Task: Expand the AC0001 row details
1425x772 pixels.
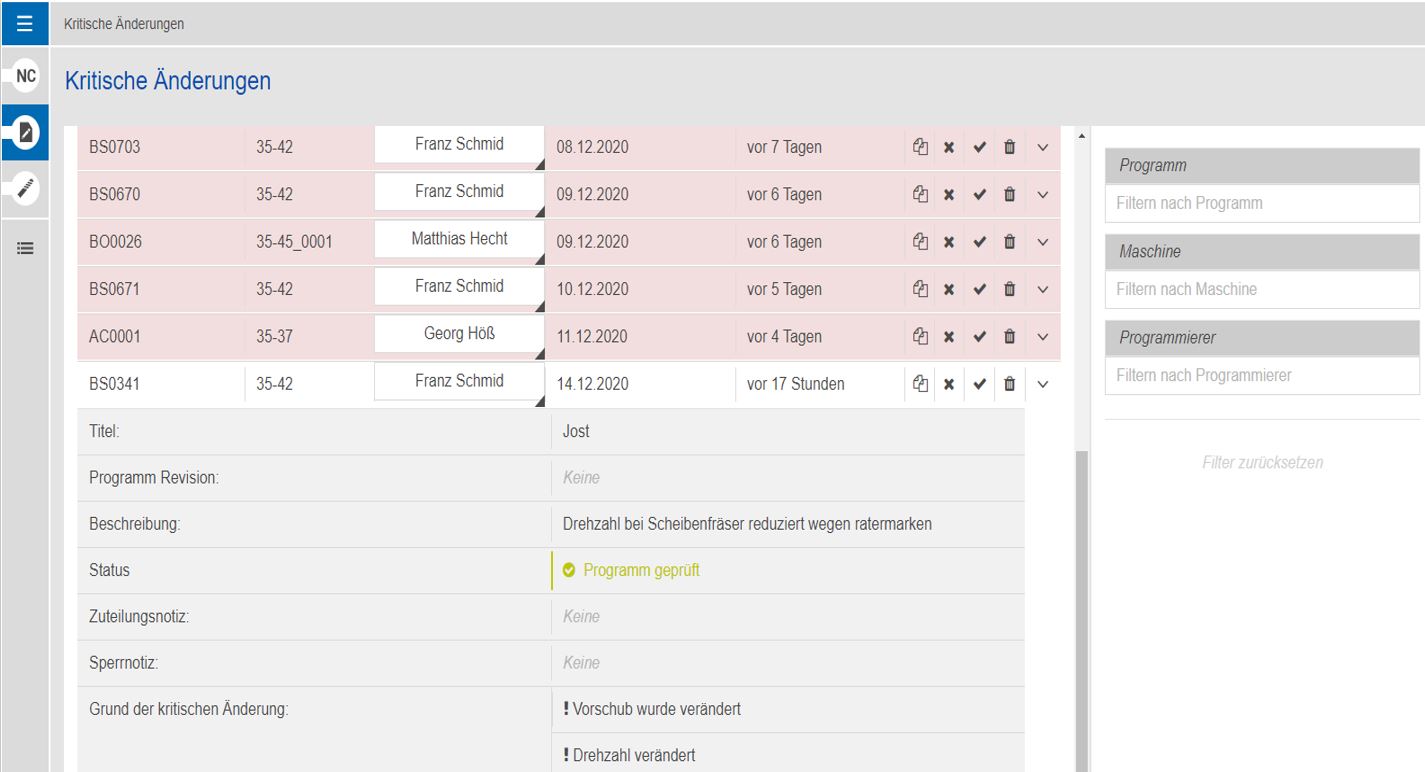Action: point(1042,337)
